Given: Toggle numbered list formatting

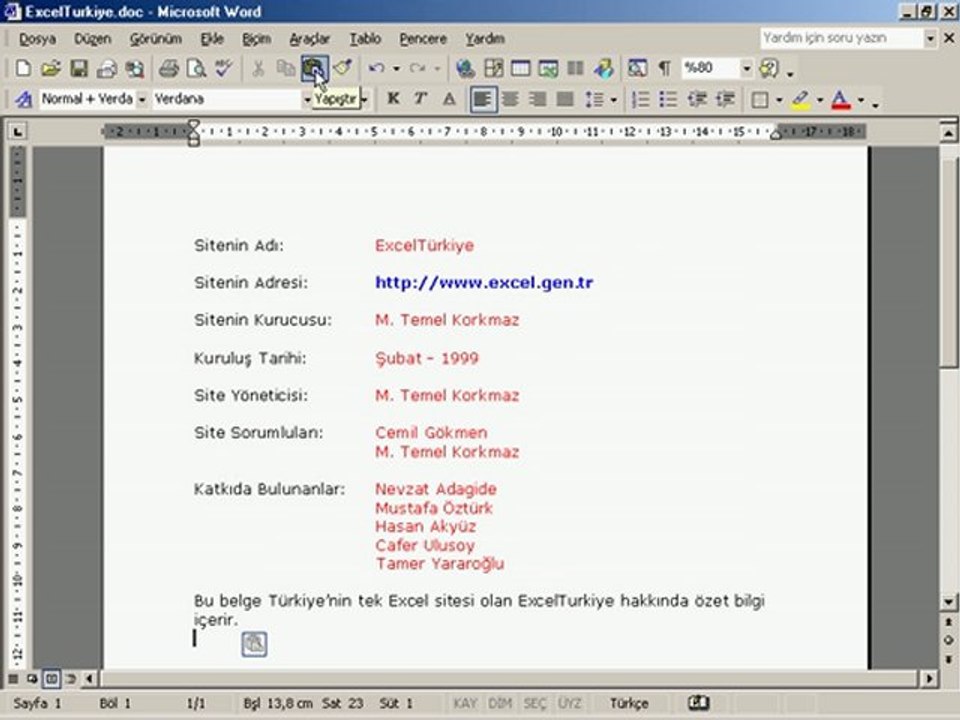Looking at the screenshot, I should (640, 99).
